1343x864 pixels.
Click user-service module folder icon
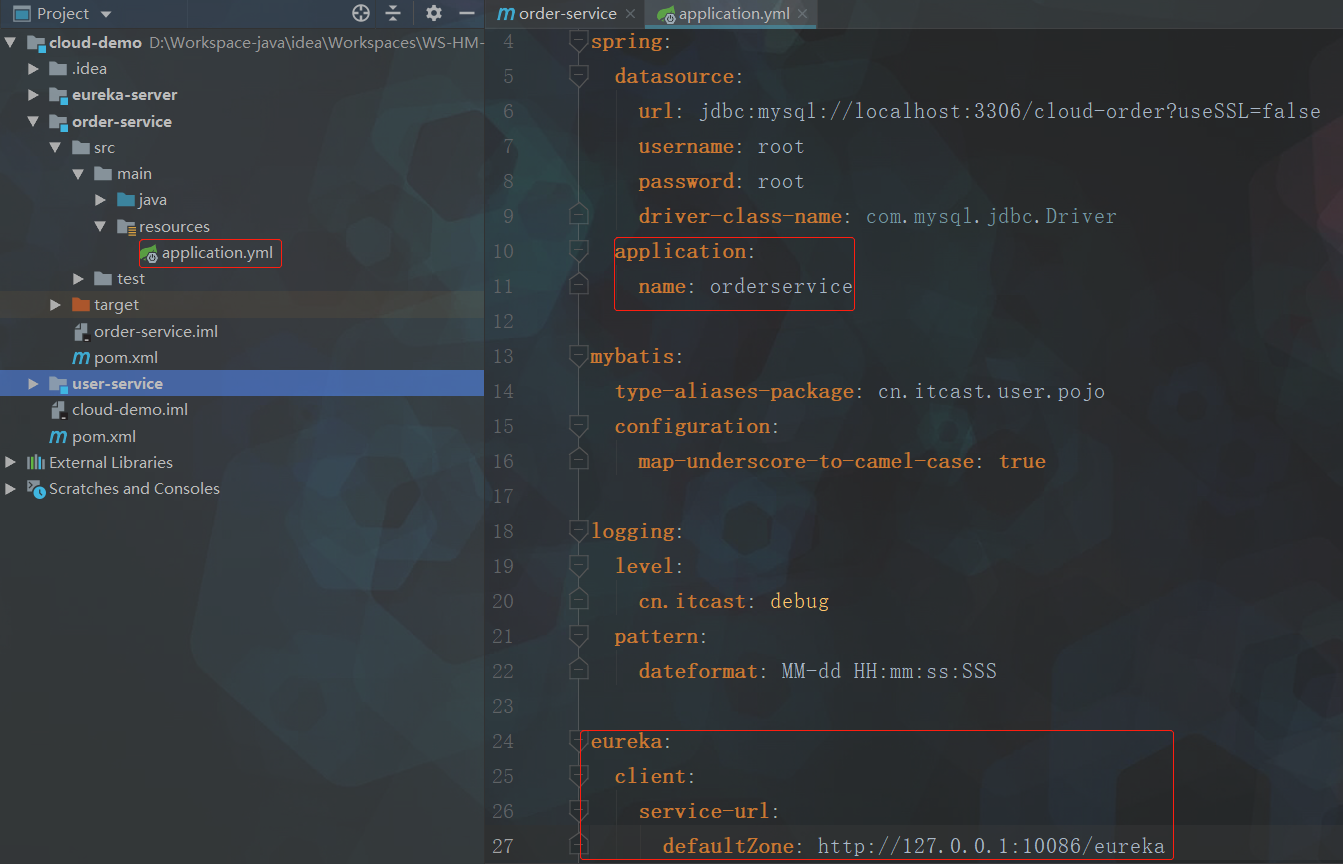point(58,384)
